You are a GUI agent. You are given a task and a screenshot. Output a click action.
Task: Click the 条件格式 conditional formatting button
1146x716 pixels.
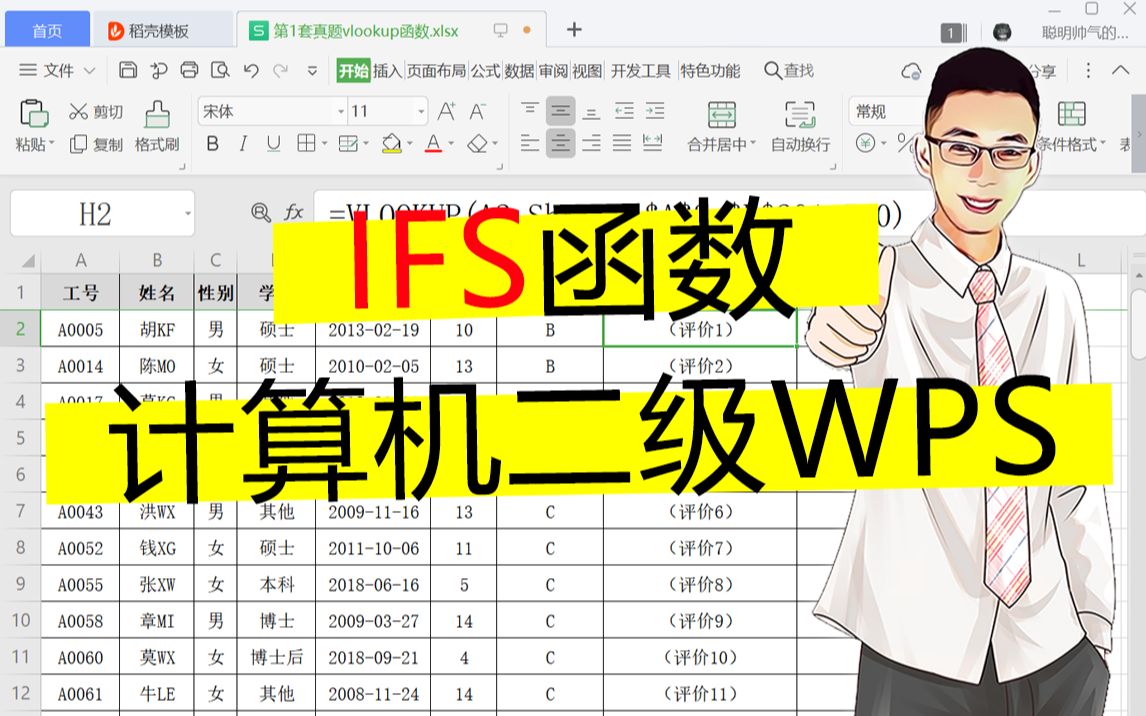[1071, 126]
